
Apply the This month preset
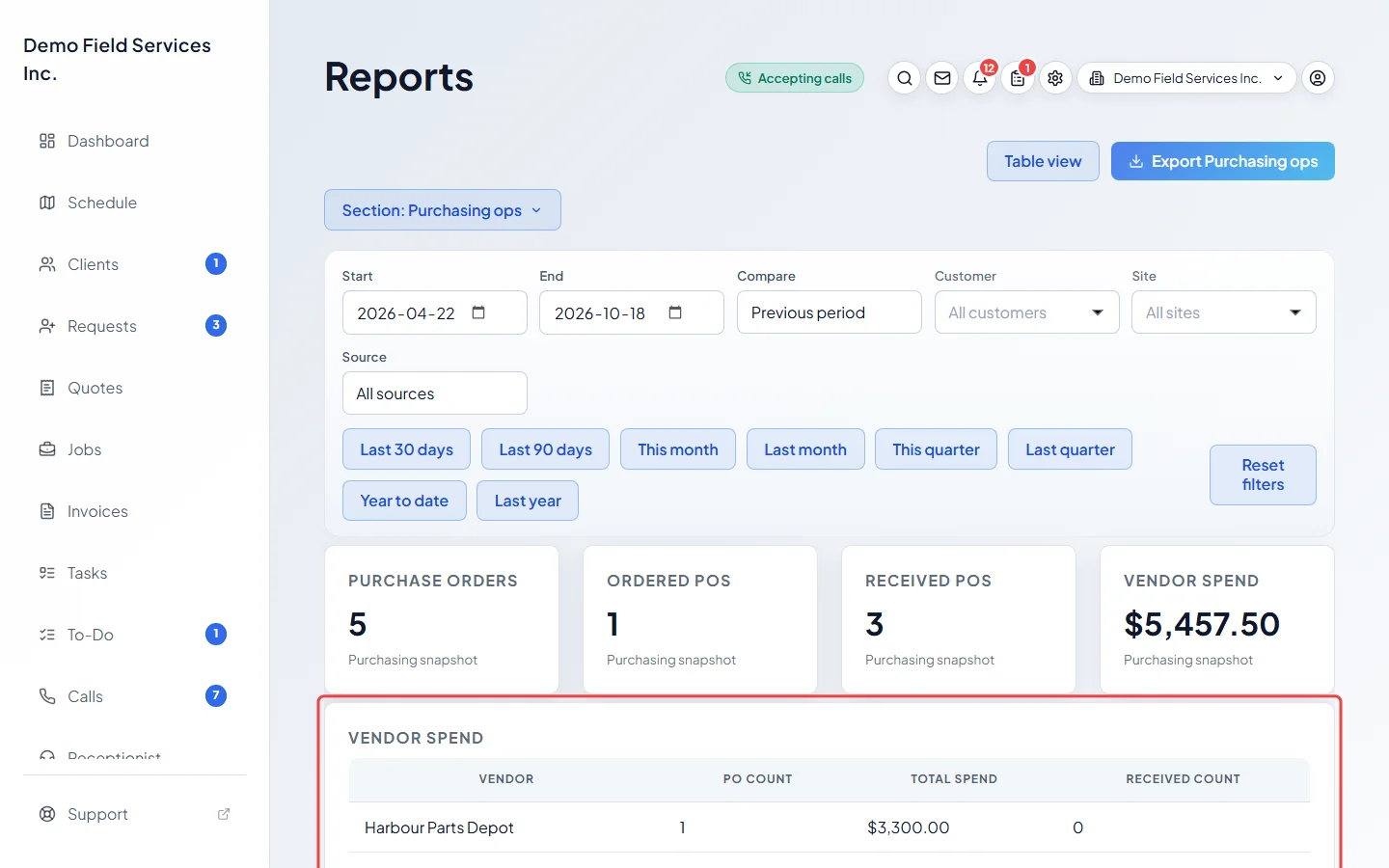(x=677, y=449)
